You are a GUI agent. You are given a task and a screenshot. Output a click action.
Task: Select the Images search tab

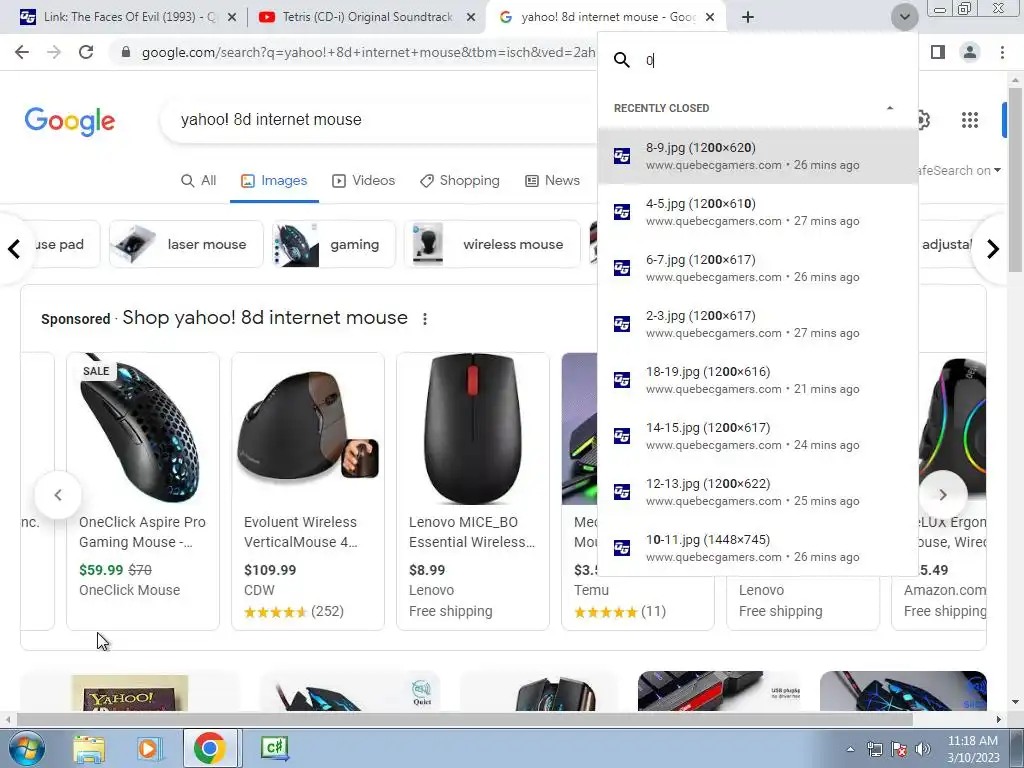tap(274, 181)
